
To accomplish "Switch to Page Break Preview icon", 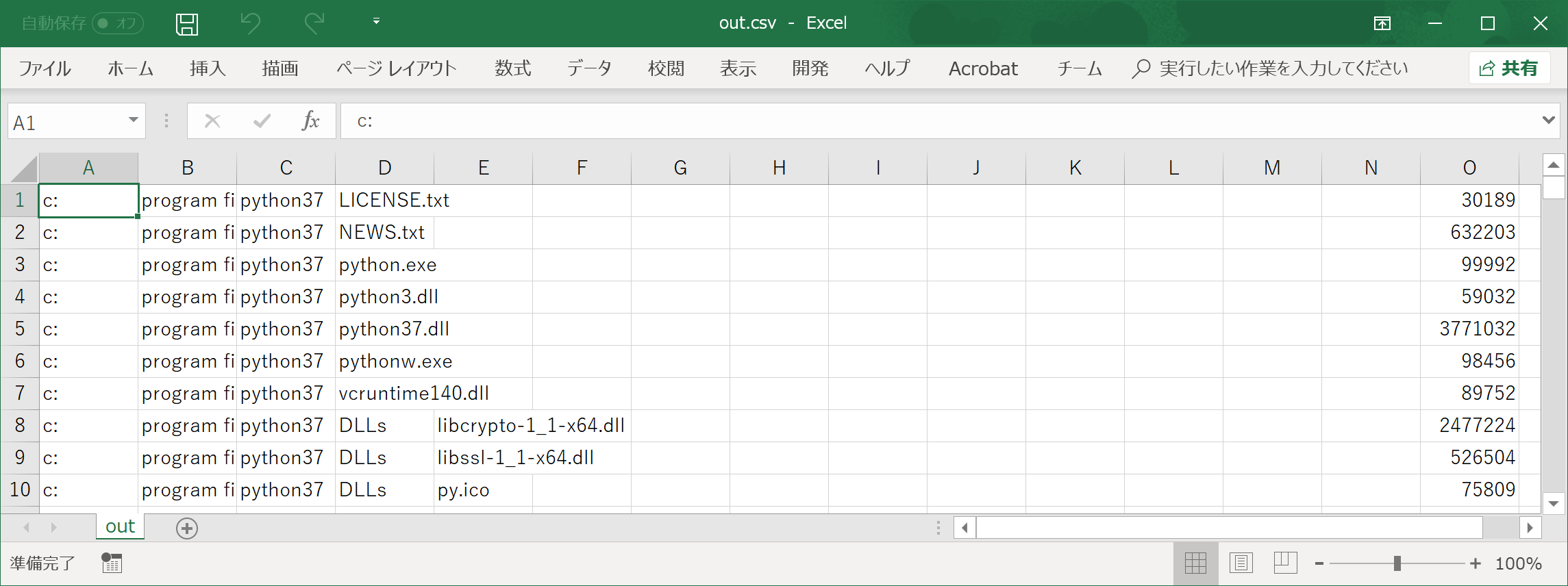I will pyautogui.click(x=1285, y=563).
